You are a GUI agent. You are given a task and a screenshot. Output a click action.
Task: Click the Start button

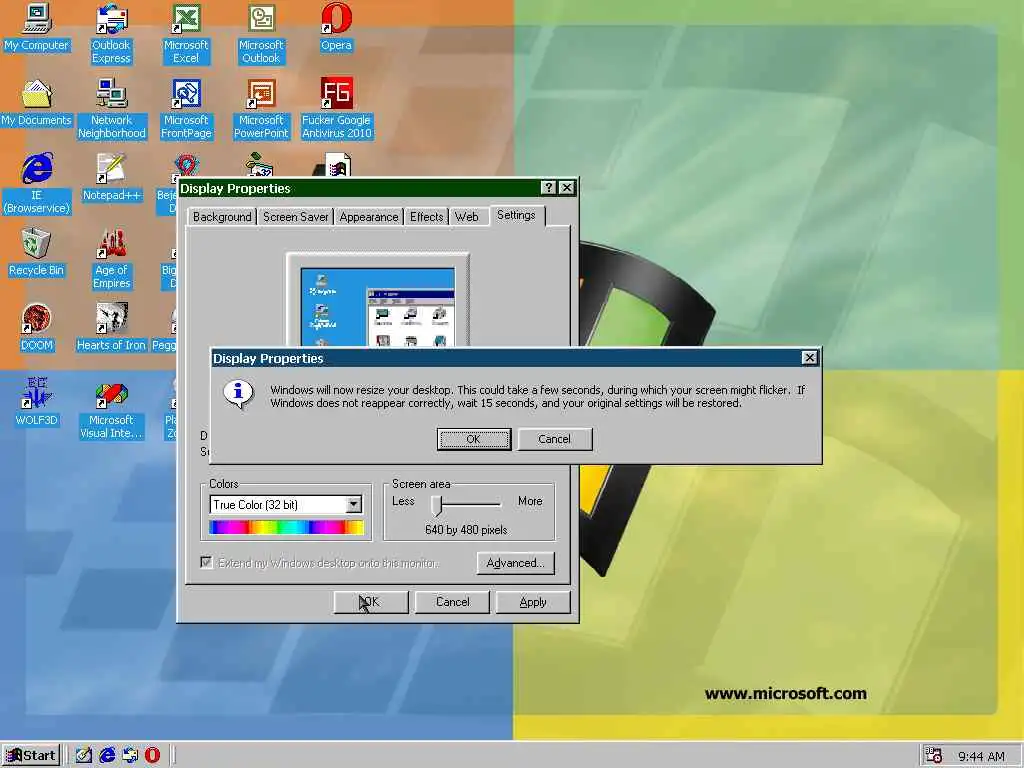(31, 756)
